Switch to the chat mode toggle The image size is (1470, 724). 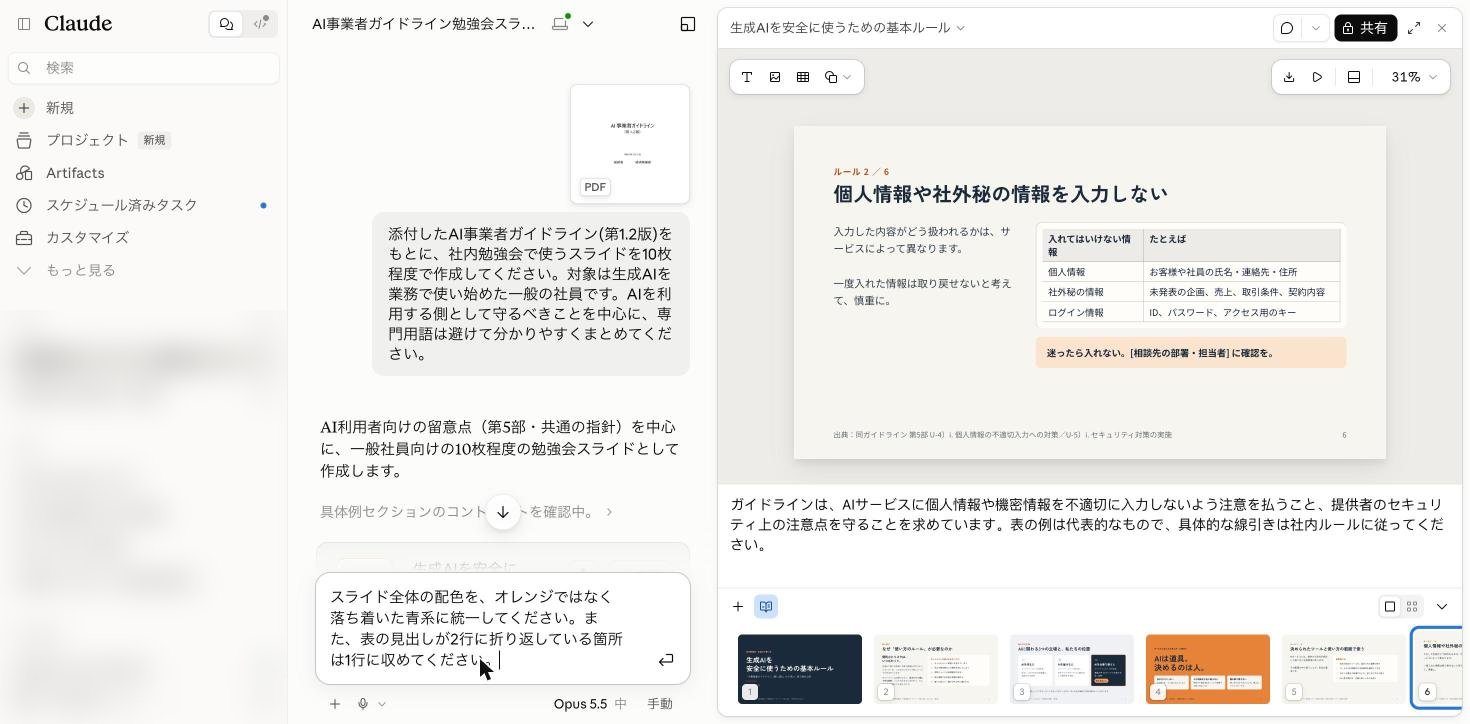click(227, 24)
